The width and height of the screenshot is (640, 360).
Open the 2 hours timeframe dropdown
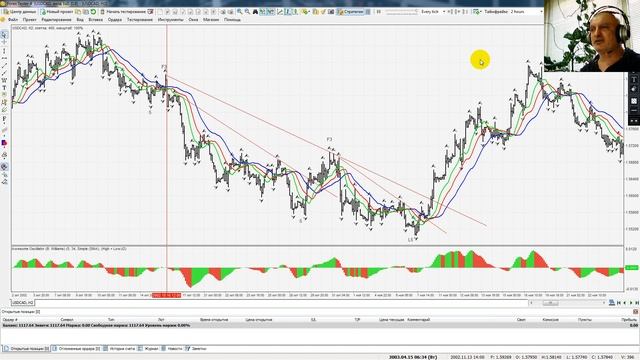pos(526,12)
